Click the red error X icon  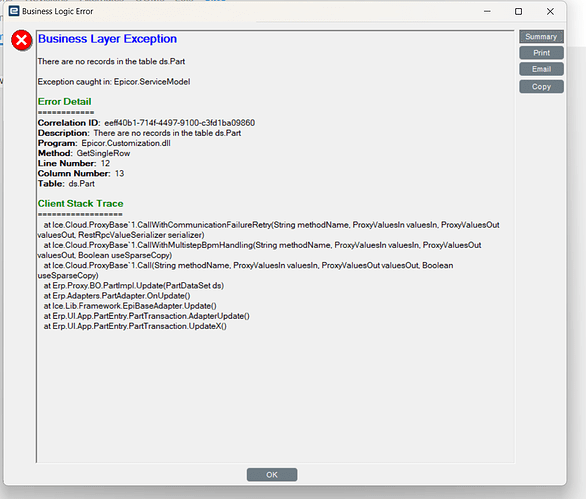(21, 40)
